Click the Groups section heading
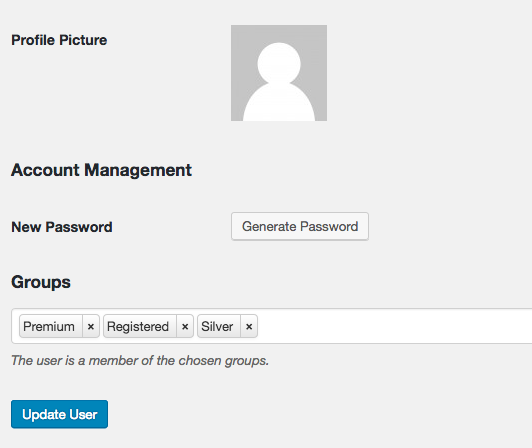This screenshot has width=532, height=448. pyautogui.click(x=41, y=282)
